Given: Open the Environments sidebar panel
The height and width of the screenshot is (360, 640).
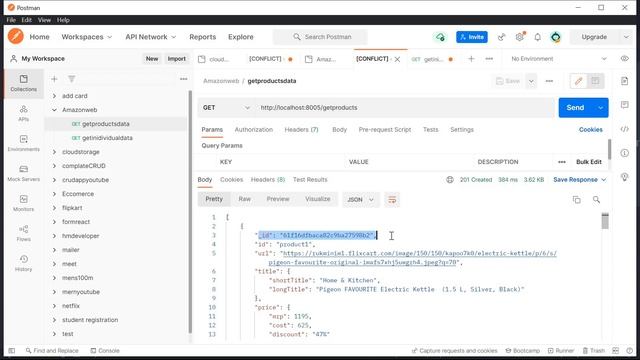Looking at the screenshot, I should (23, 143).
